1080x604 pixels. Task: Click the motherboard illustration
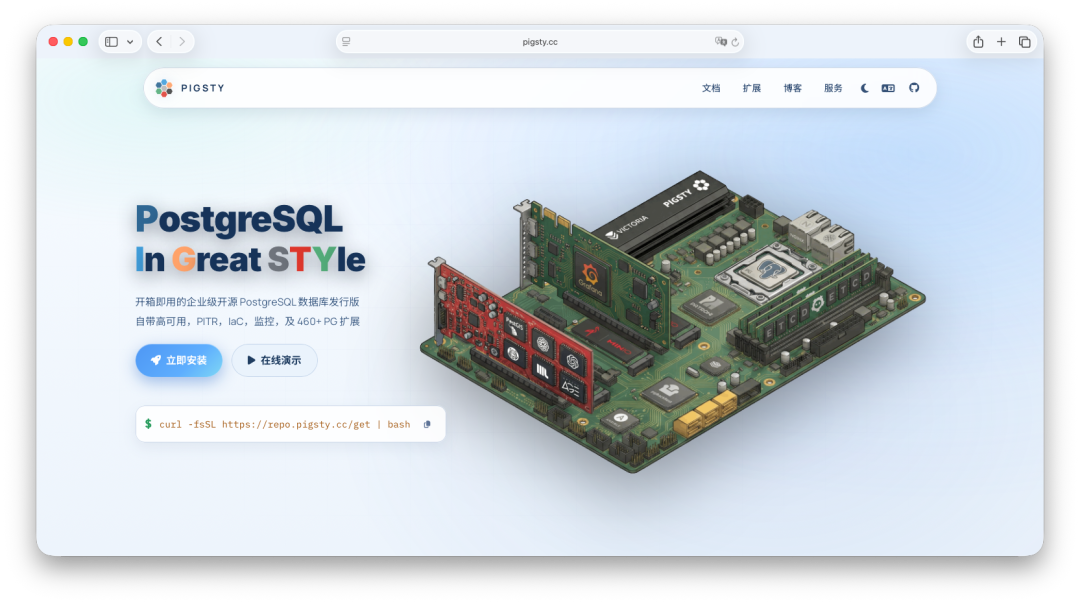click(x=672, y=322)
